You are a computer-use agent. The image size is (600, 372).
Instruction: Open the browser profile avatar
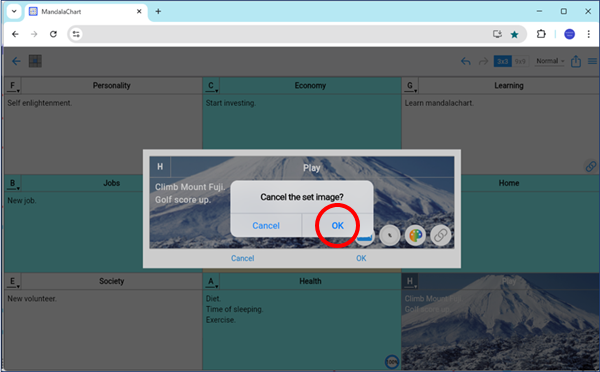click(569, 34)
